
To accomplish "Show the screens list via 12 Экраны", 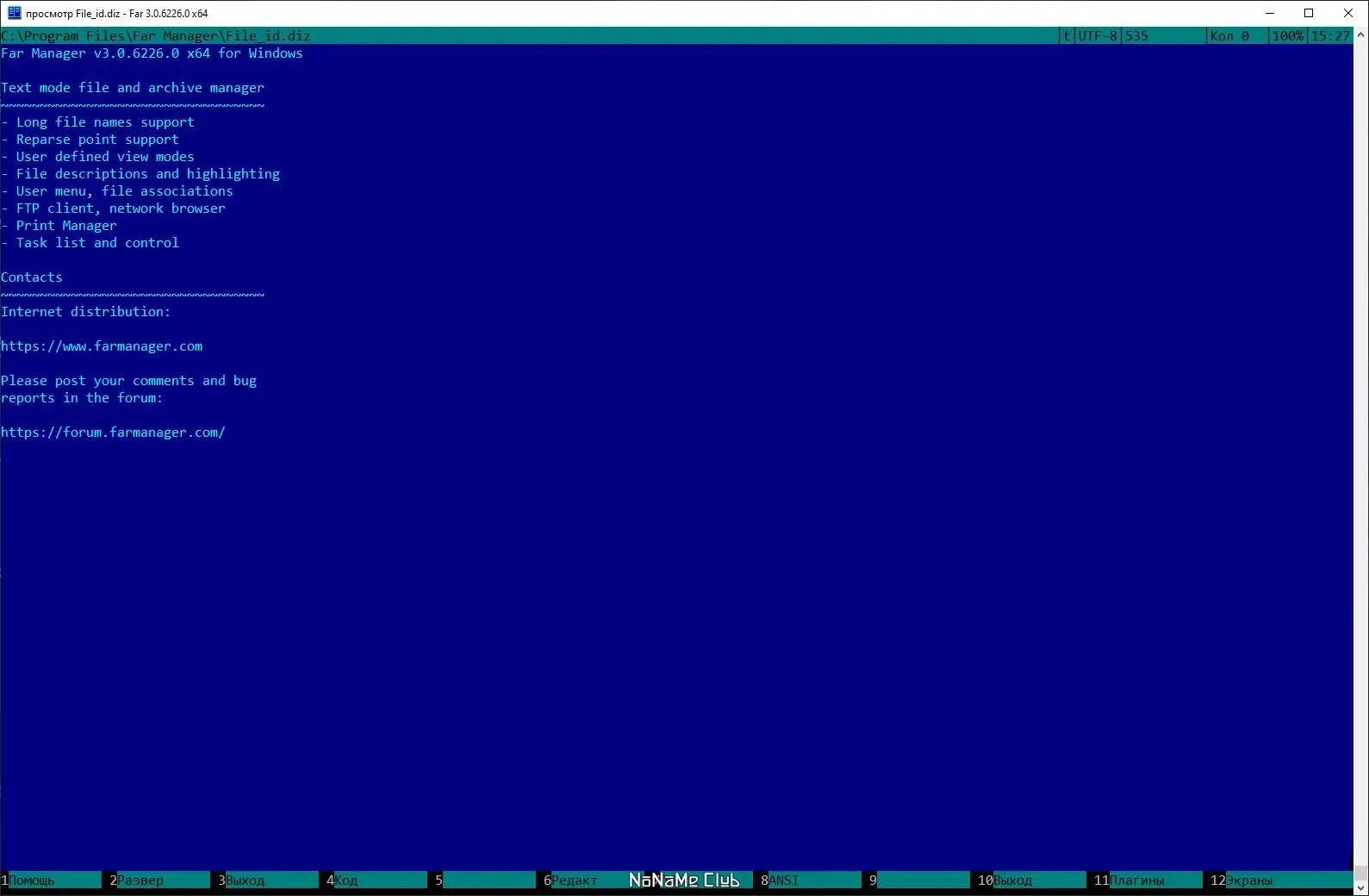I will 1281,880.
